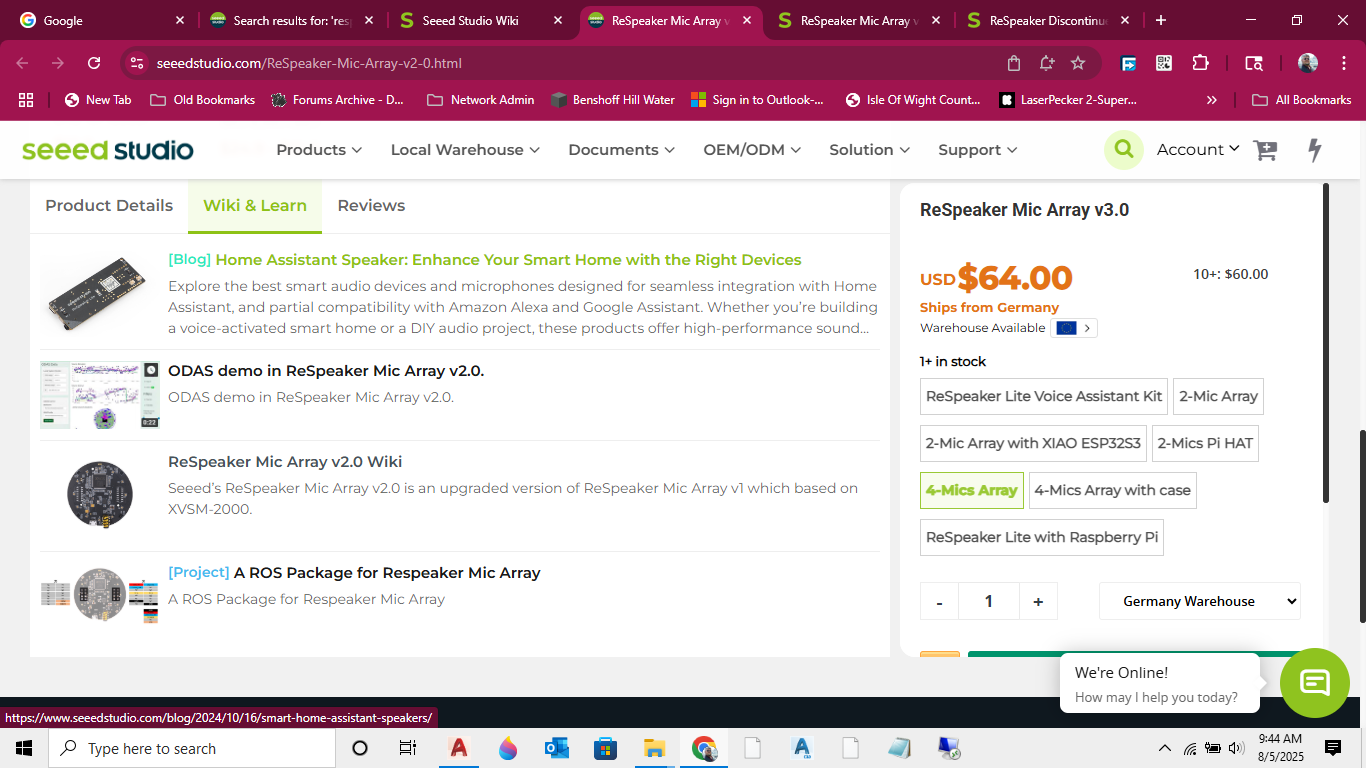Select the 2-Mic Array option
Image resolution: width=1366 pixels, height=768 pixels.
click(x=1218, y=396)
